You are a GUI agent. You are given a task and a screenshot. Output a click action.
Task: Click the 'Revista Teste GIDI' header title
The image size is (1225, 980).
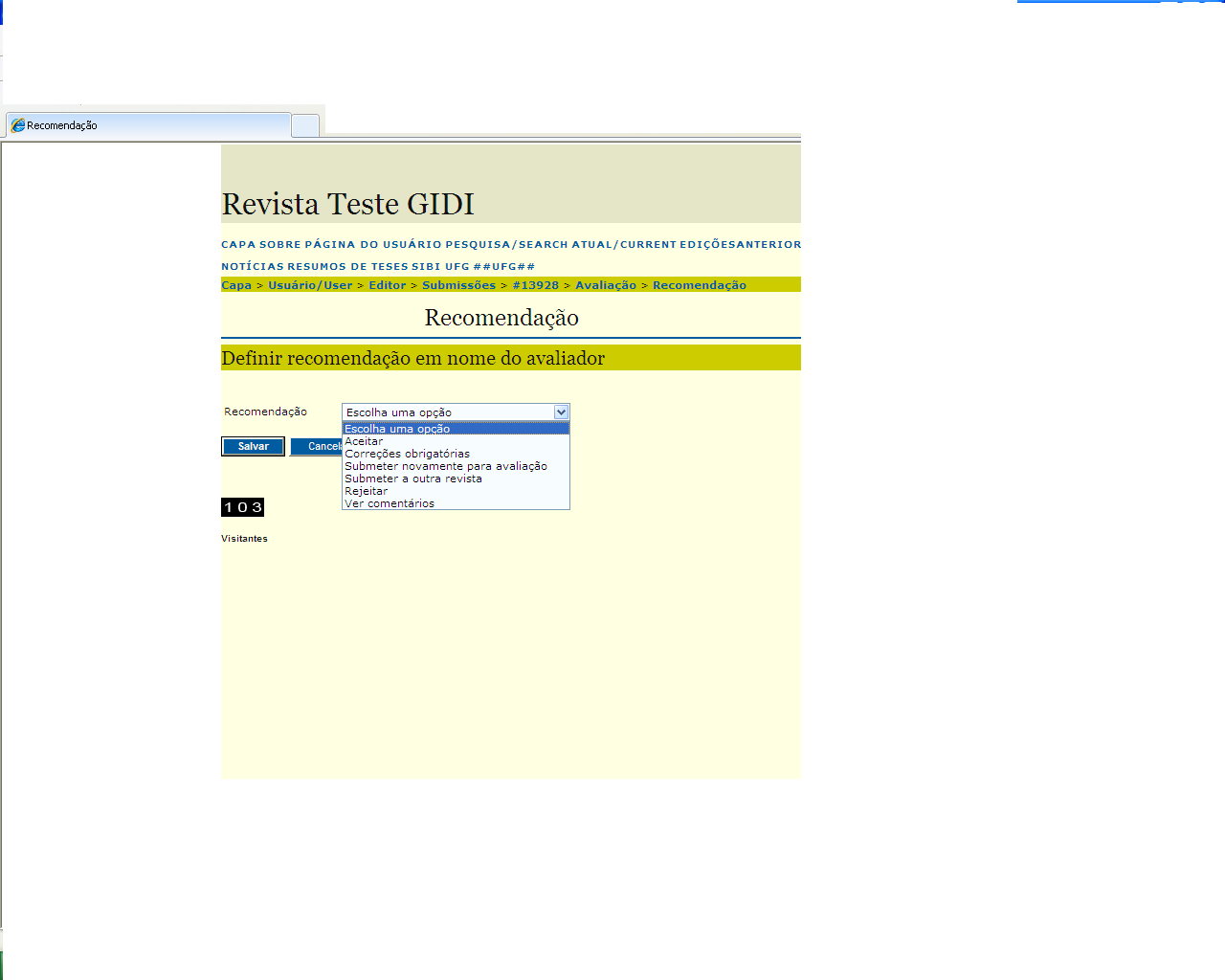click(348, 204)
